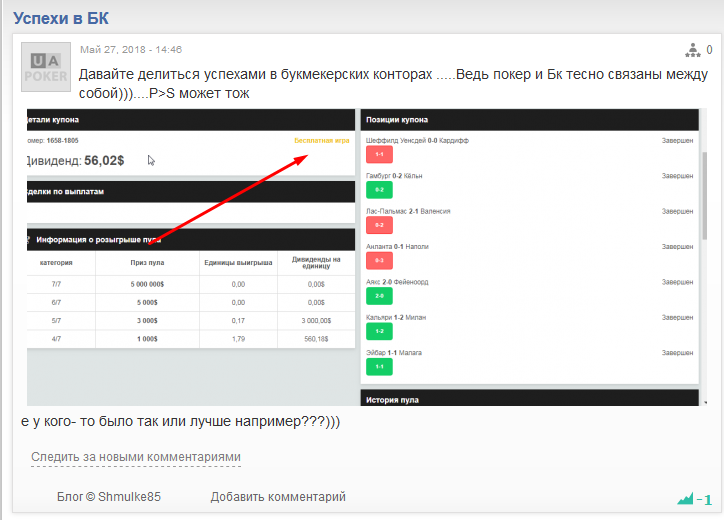Image resolution: width=724 pixels, height=520 pixels.
Task: Click the red 1-1 badge under Шеффилд Уэнсдей
Action: tap(379, 154)
